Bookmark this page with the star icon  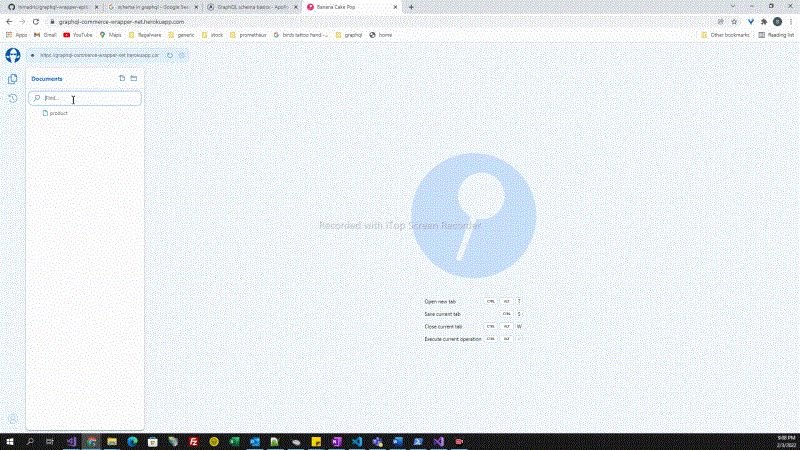tap(734, 21)
